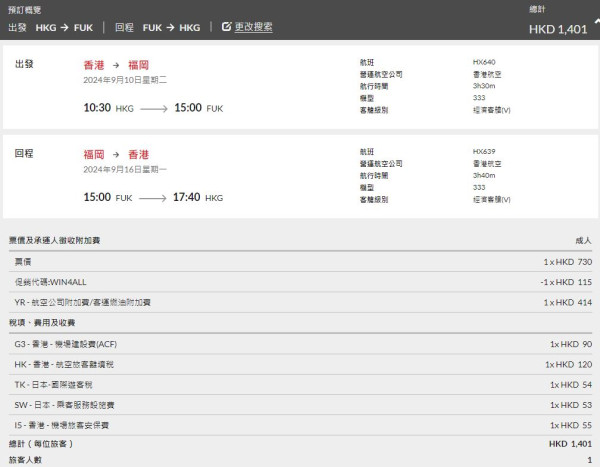Select return departure time 15:00 FUK
Screen dimensions: 600x467
point(108,198)
